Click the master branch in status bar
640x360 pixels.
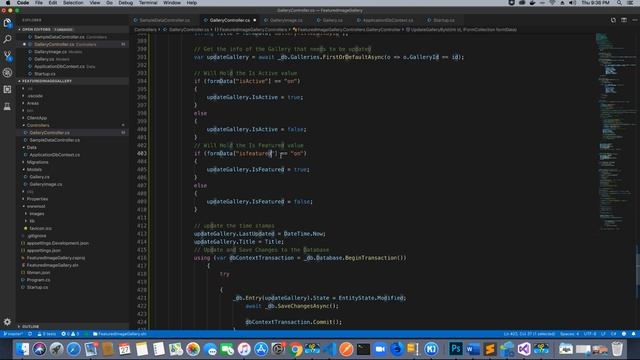[x=13, y=334]
